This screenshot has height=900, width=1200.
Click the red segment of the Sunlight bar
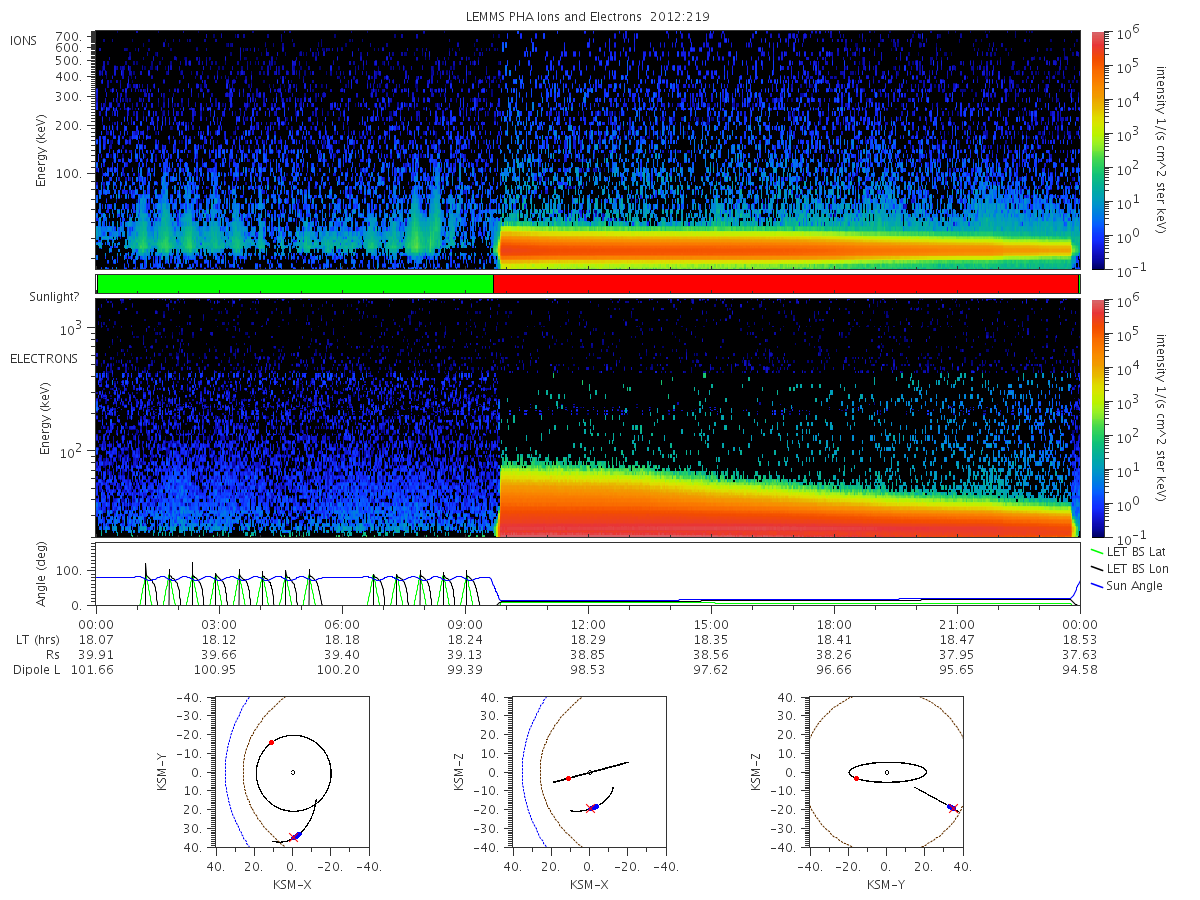point(786,284)
